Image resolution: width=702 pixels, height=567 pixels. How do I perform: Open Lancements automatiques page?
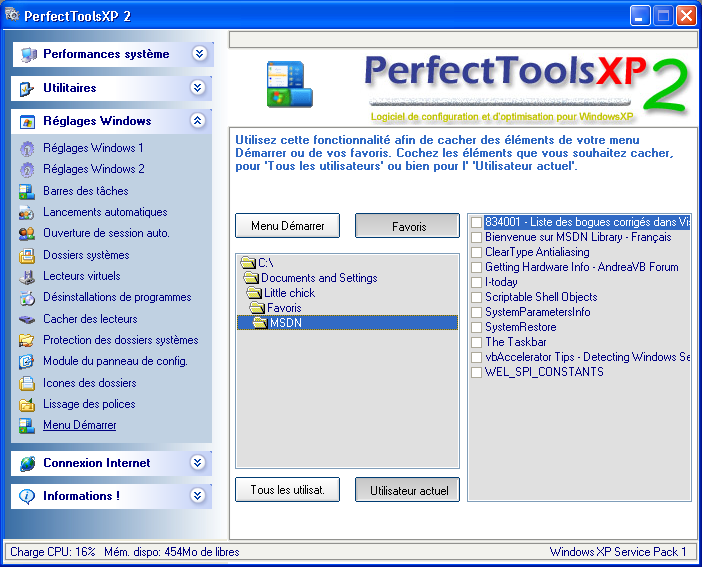(105, 212)
